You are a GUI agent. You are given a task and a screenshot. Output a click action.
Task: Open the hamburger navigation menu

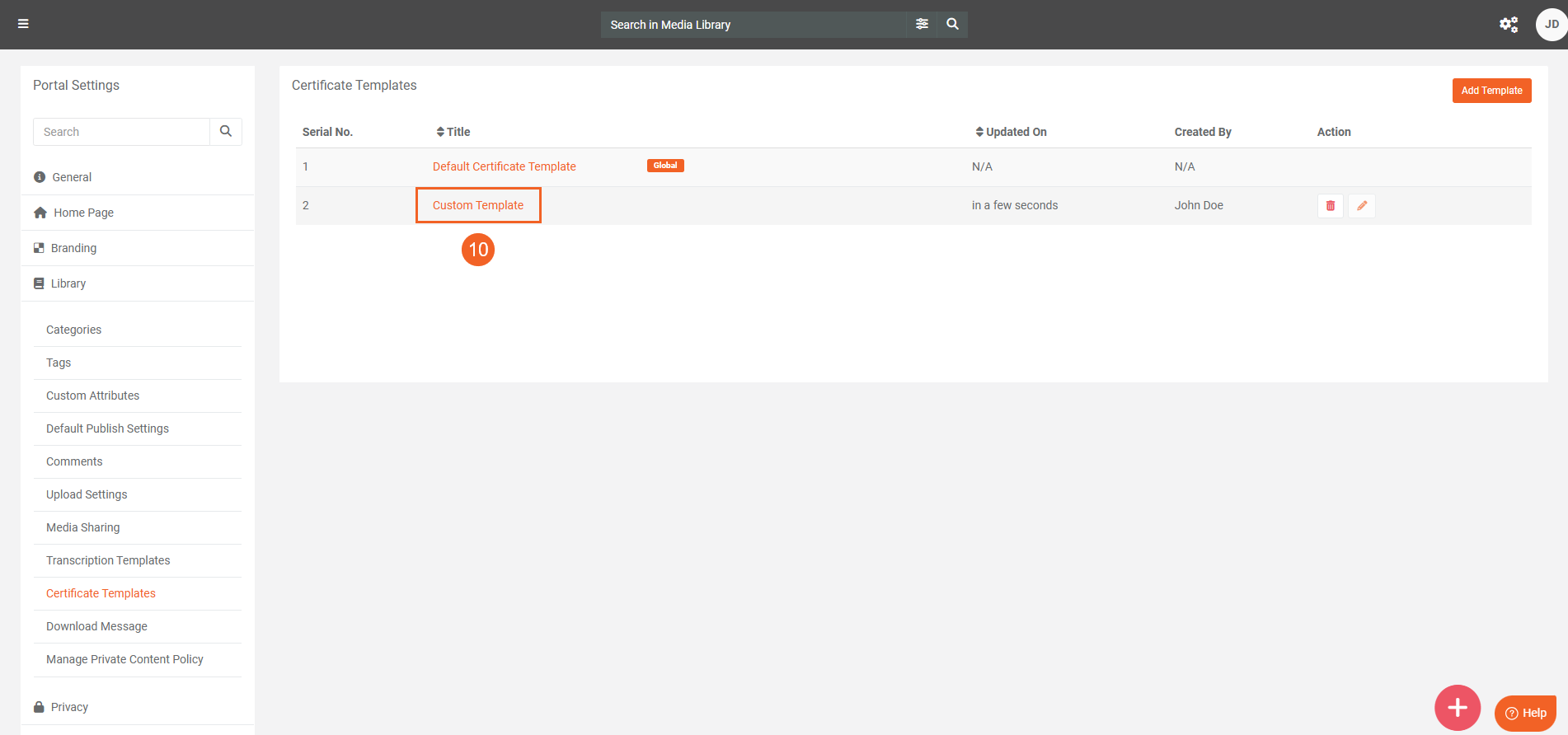tap(23, 24)
